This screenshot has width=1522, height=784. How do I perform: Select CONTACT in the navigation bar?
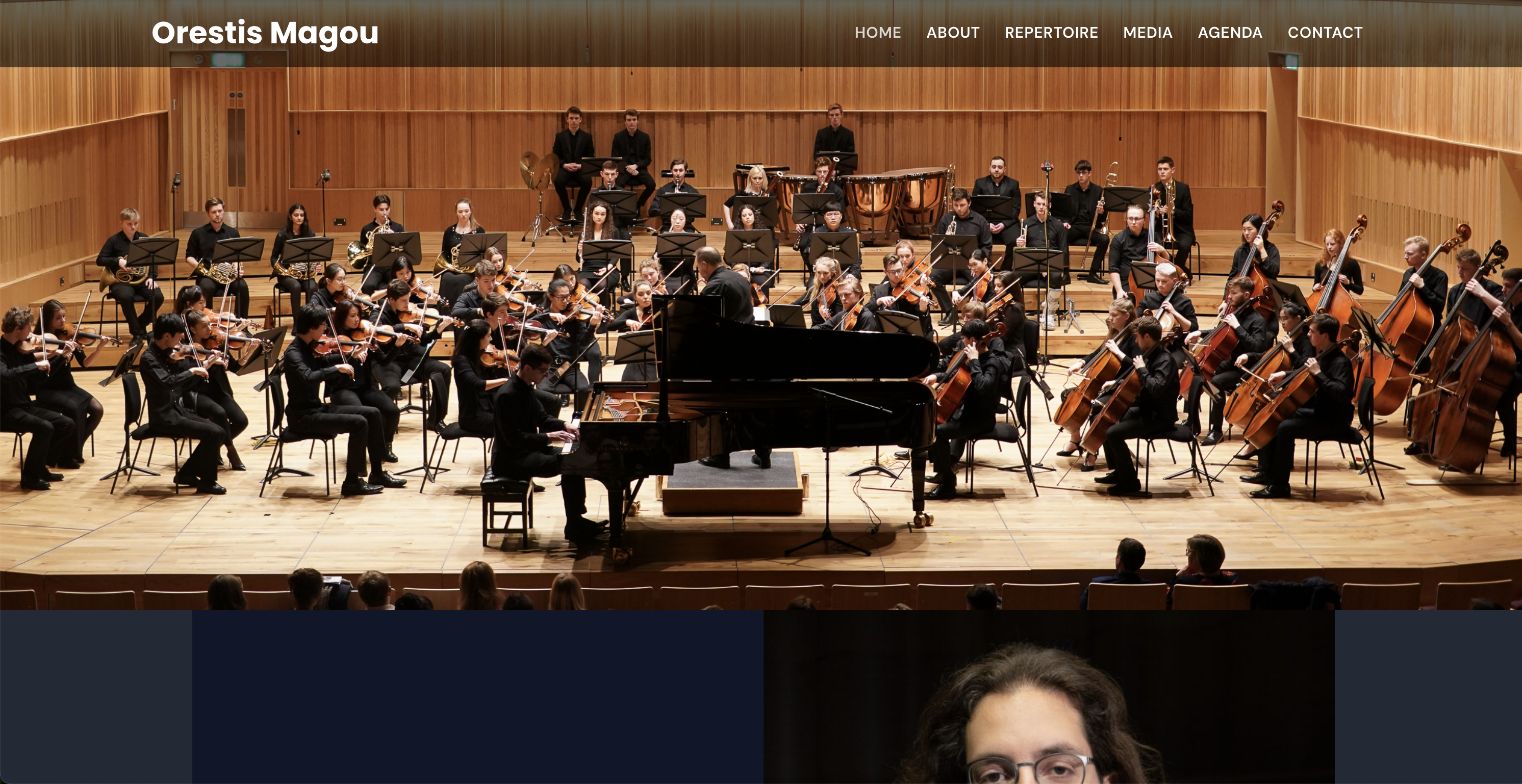[x=1325, y=33]
